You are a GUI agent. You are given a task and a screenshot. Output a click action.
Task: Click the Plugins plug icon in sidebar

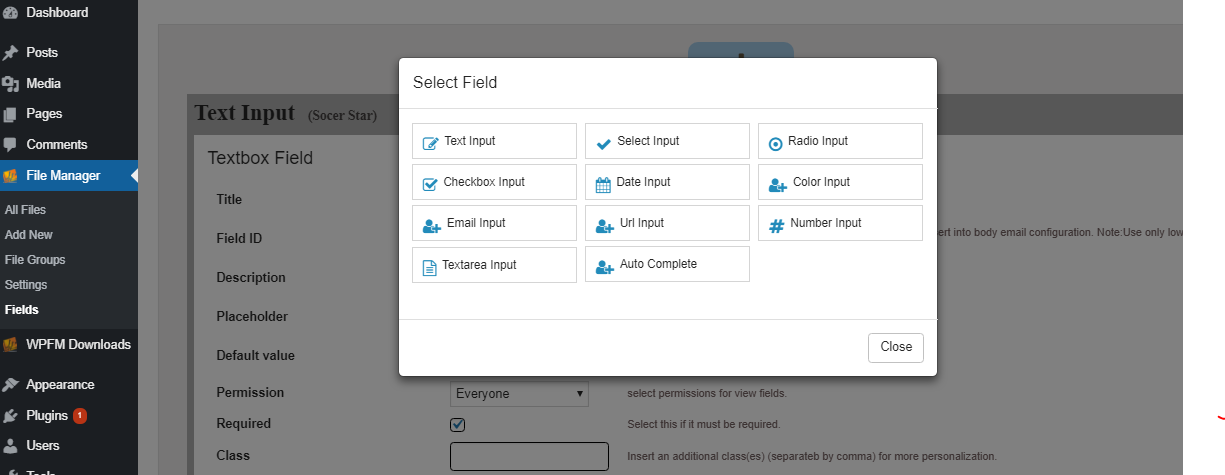tap(11, 416)
